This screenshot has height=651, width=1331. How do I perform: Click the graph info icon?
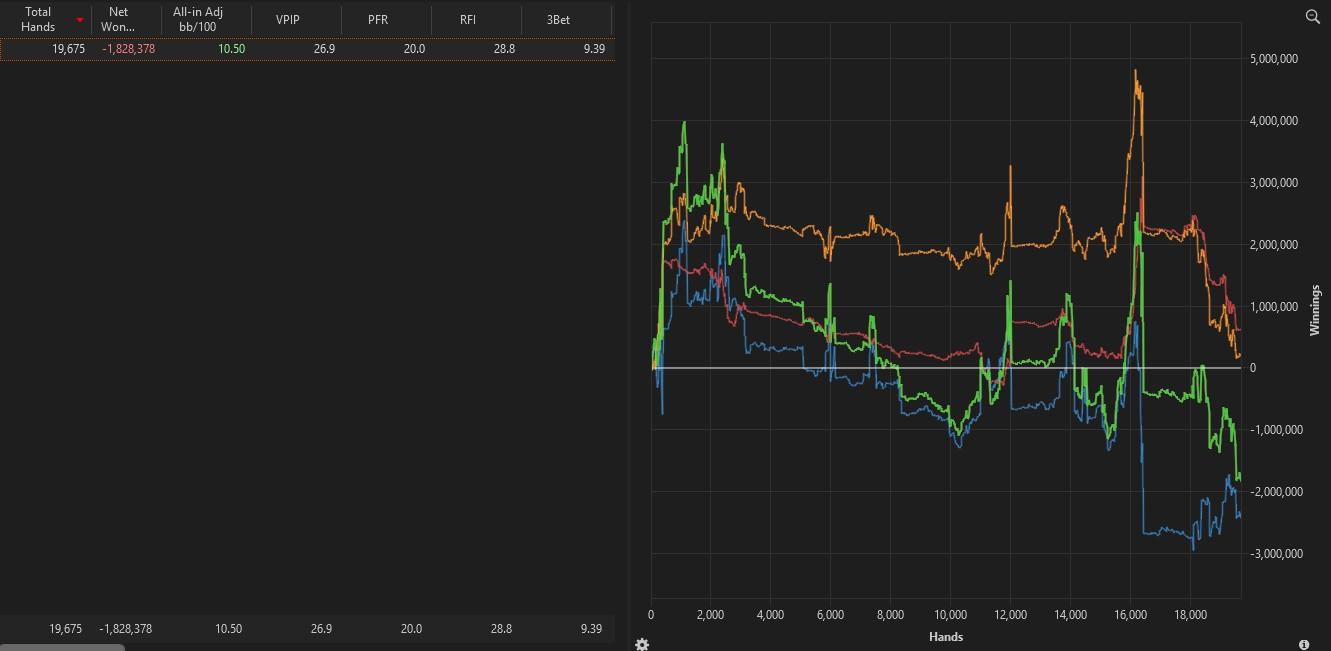pos(1304,645)
